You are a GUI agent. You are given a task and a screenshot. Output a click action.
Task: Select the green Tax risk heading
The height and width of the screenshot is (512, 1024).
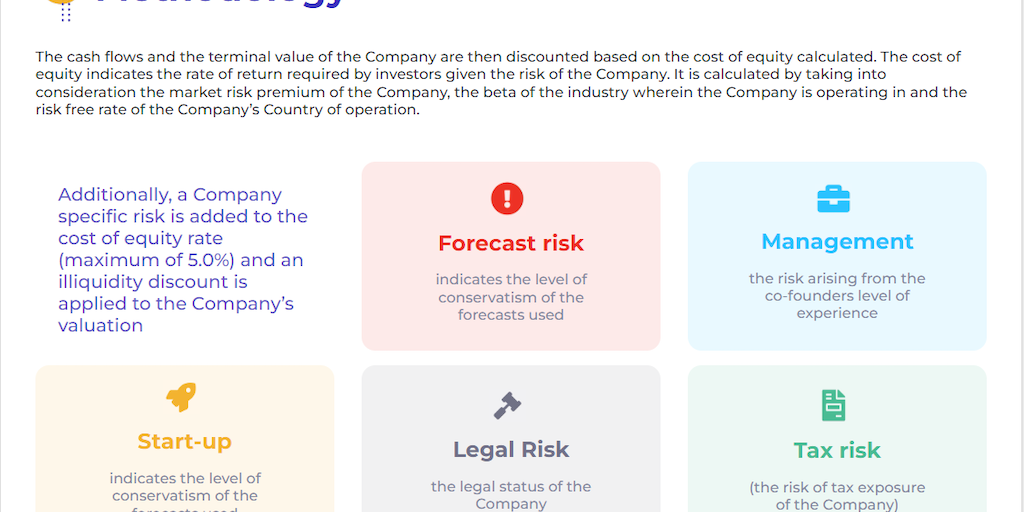(837, 451)
